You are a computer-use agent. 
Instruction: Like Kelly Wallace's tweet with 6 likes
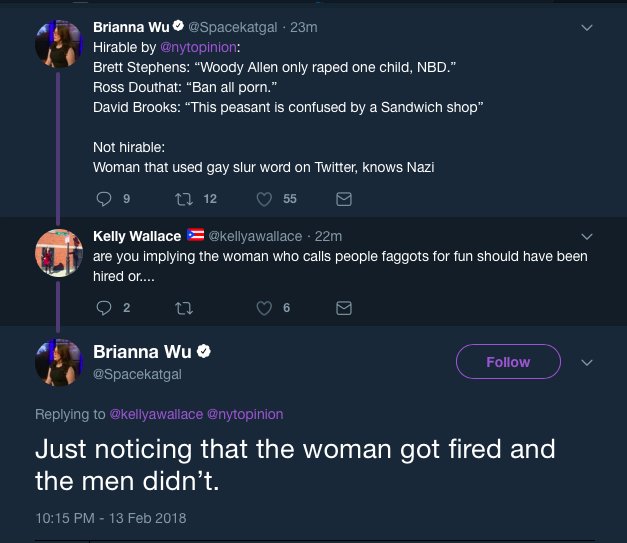coord(264,308)
